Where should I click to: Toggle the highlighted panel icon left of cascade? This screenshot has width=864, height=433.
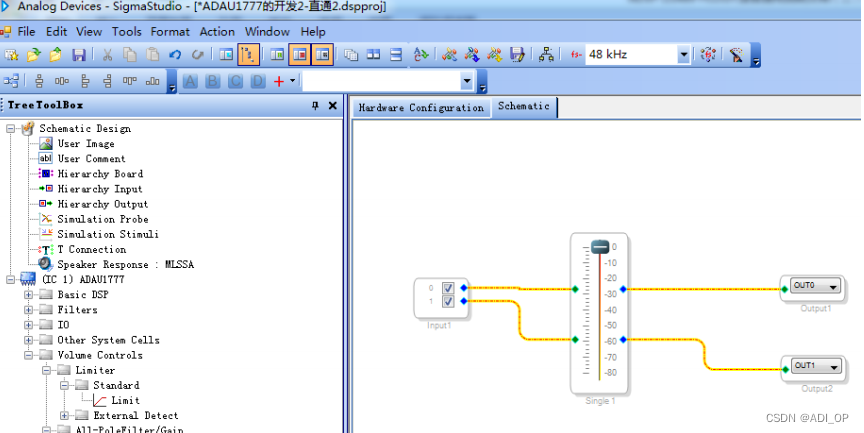pyautogui.click(x=322, y=55)
